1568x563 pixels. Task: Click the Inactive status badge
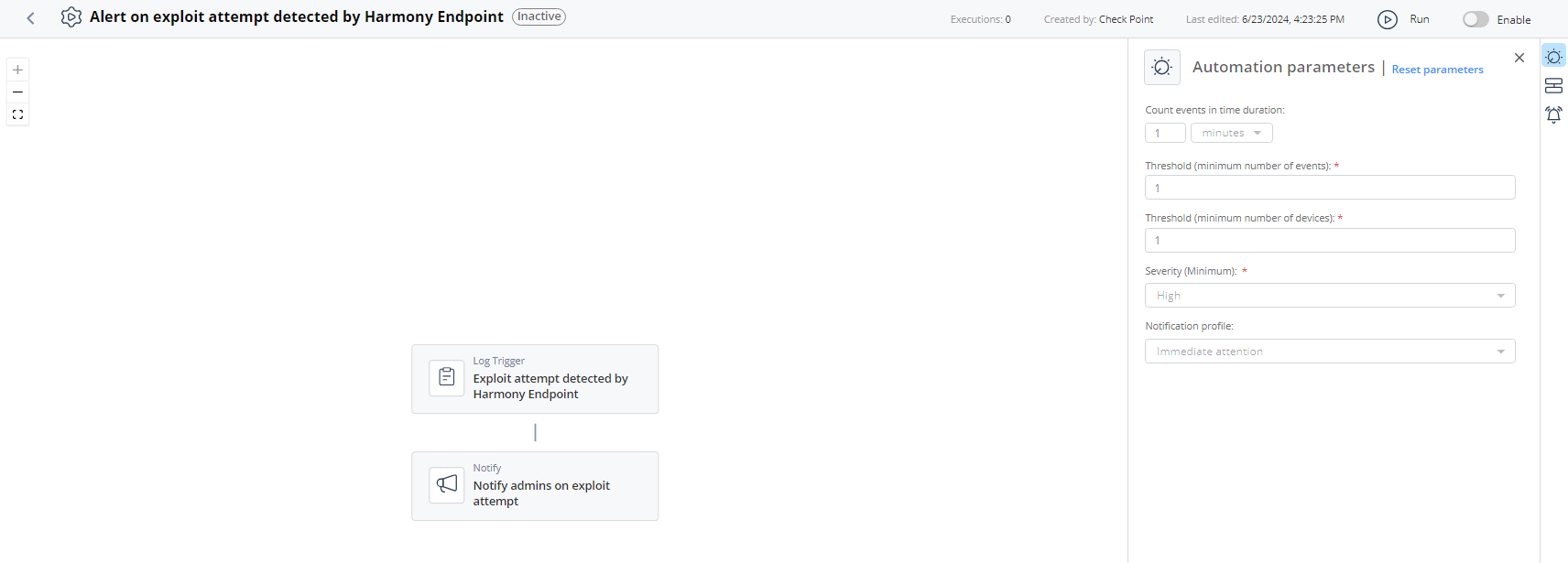click(539, 16)
